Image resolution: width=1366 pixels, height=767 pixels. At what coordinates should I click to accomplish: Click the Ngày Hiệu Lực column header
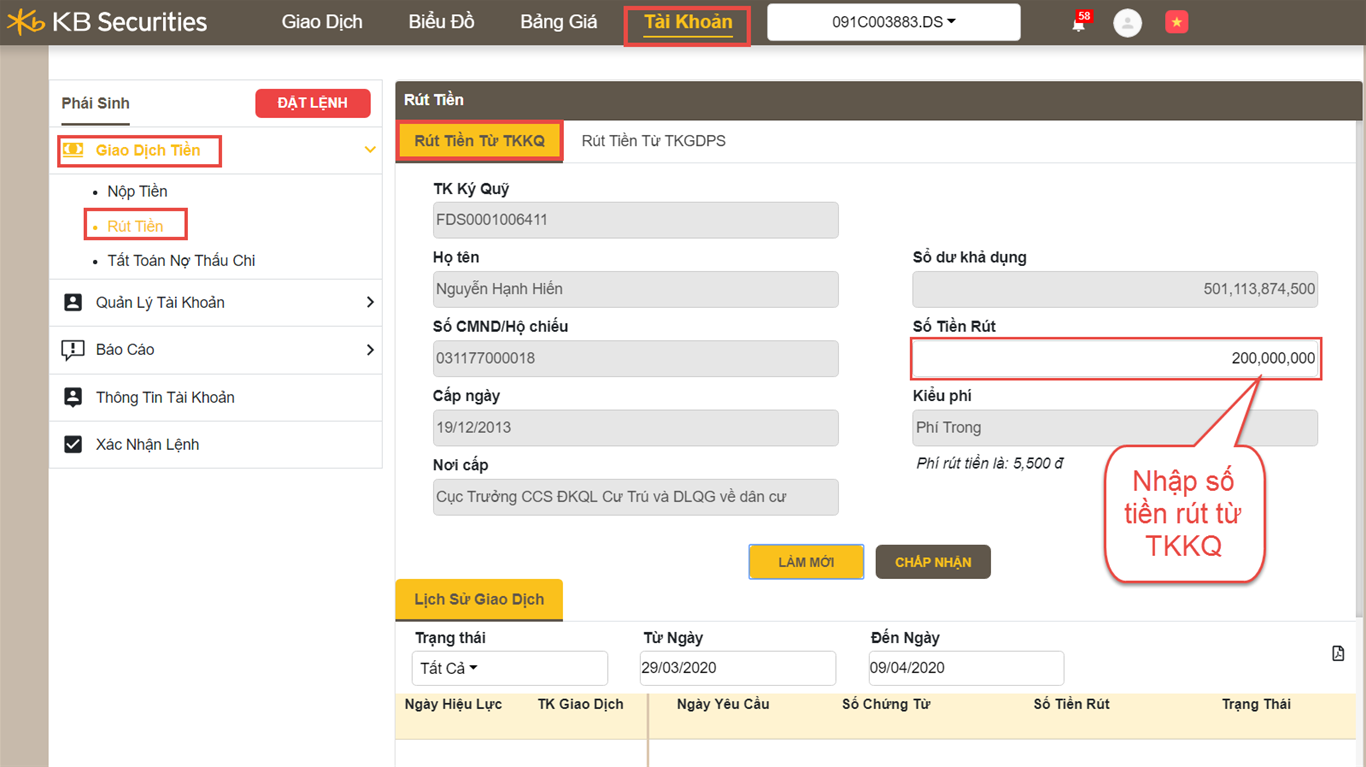(x=453, y=704)
